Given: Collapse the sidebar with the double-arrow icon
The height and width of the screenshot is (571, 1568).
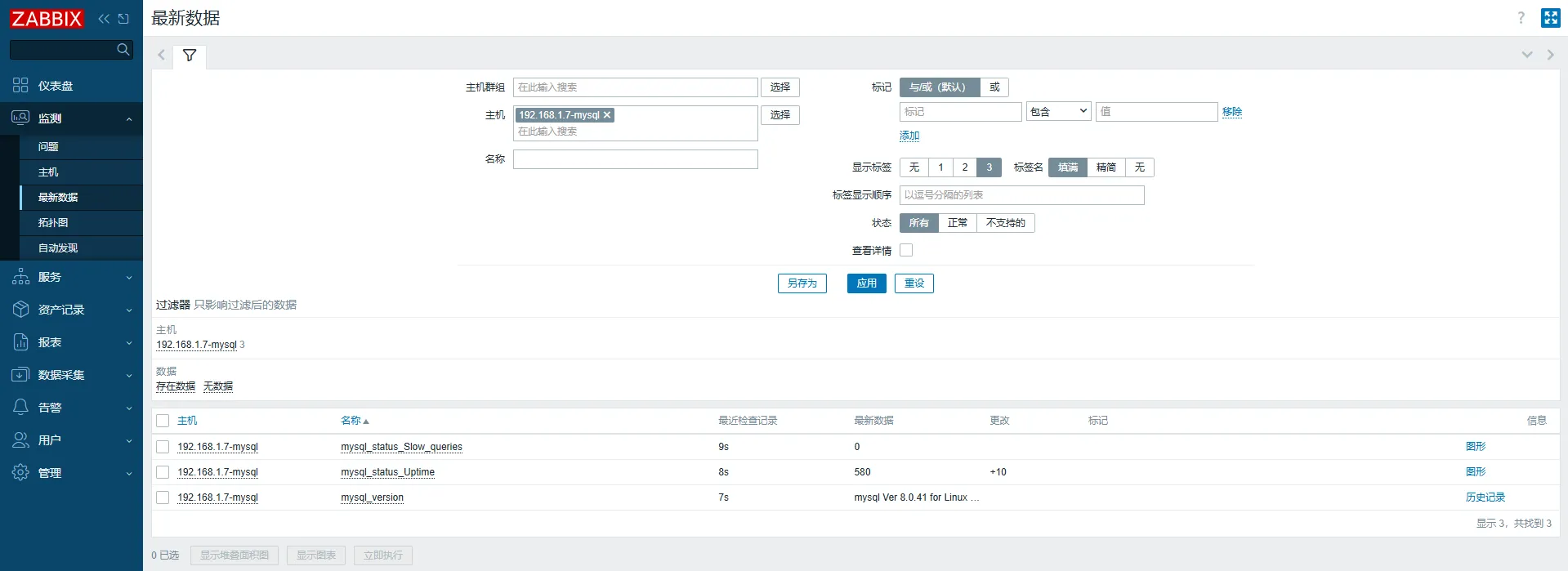Looking at the screenshot, I should (x=104, y=18).
